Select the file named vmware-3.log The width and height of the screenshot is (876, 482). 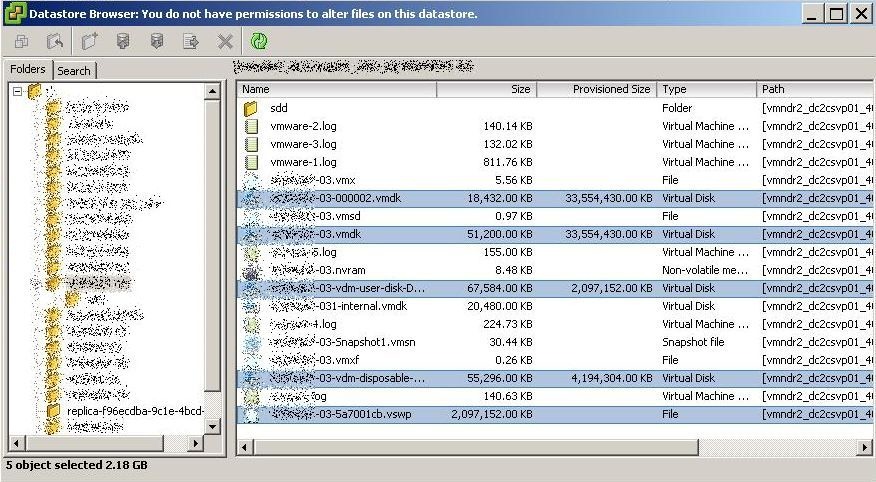[x=303, y=144]
